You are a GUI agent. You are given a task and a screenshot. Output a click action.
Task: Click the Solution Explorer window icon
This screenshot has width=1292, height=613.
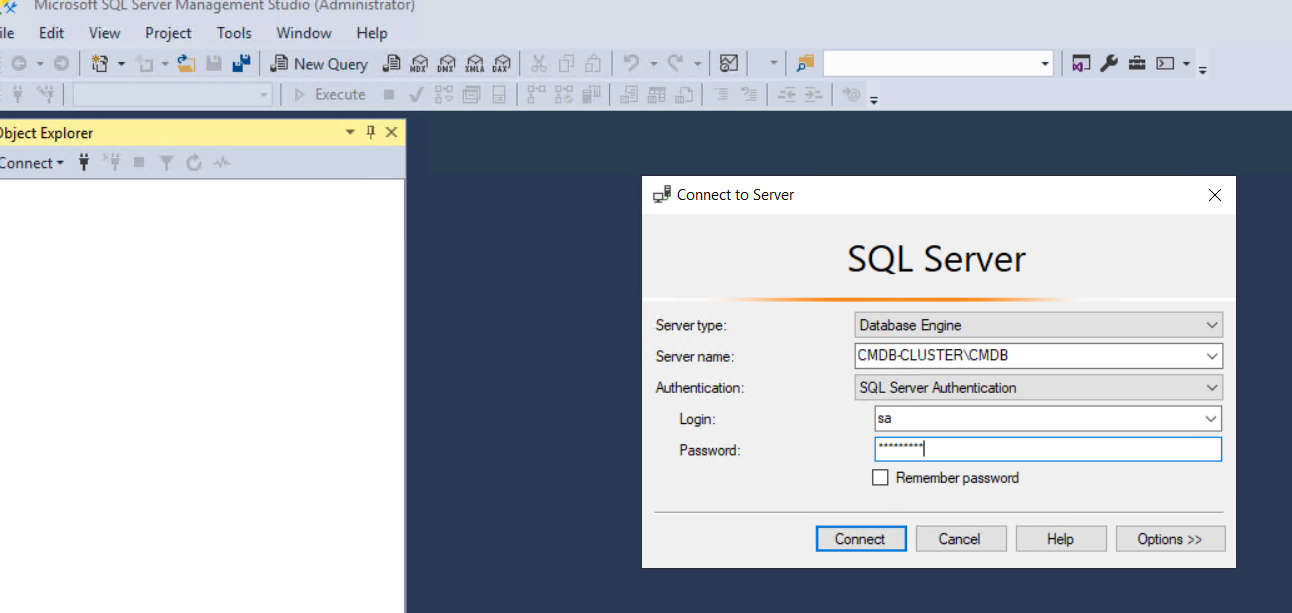(1080, 64)
